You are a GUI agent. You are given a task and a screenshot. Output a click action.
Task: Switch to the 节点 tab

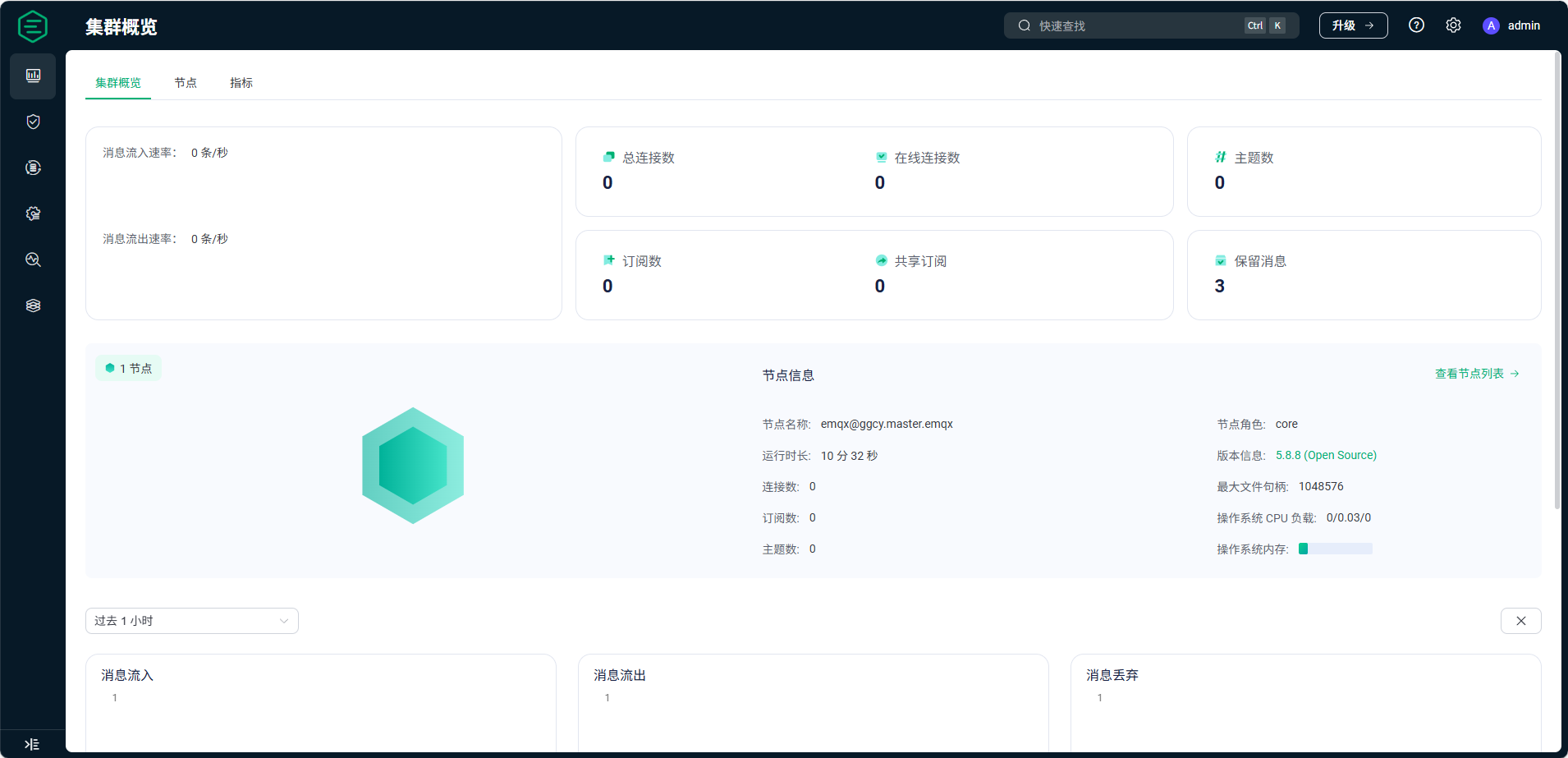click(186, 83)
